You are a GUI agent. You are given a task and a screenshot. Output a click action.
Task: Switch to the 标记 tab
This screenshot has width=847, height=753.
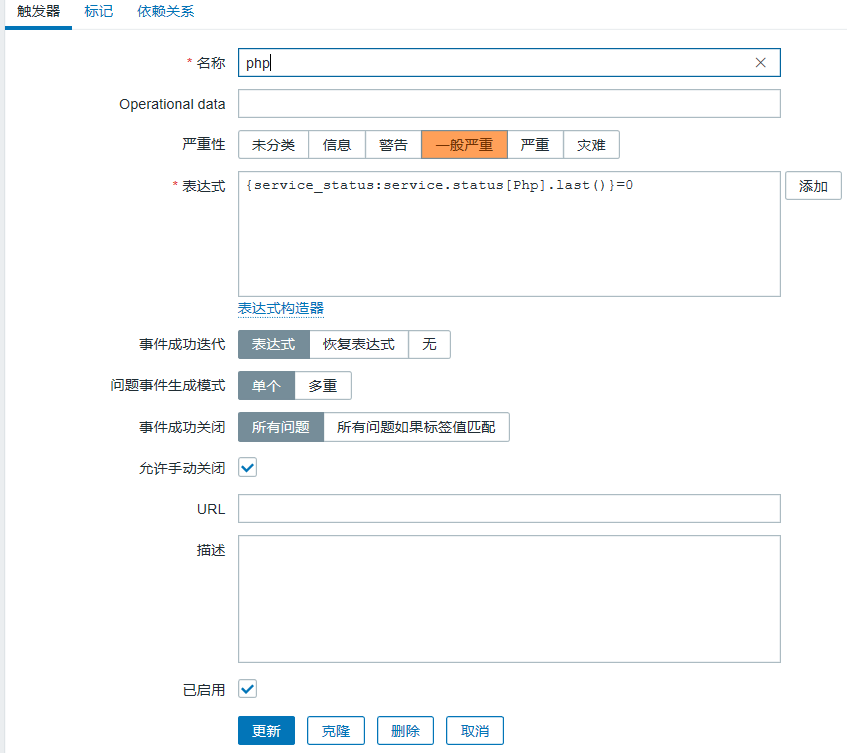click(x=99, y=11)
